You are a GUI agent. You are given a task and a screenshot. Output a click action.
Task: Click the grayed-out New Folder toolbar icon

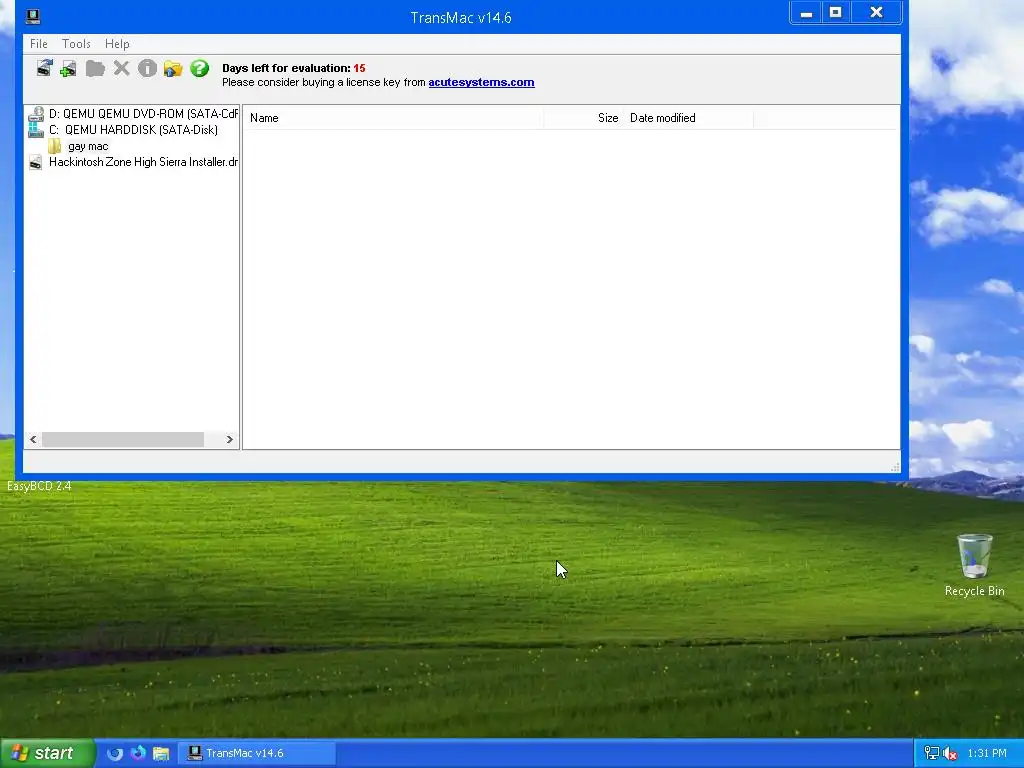tap(95, 69)
